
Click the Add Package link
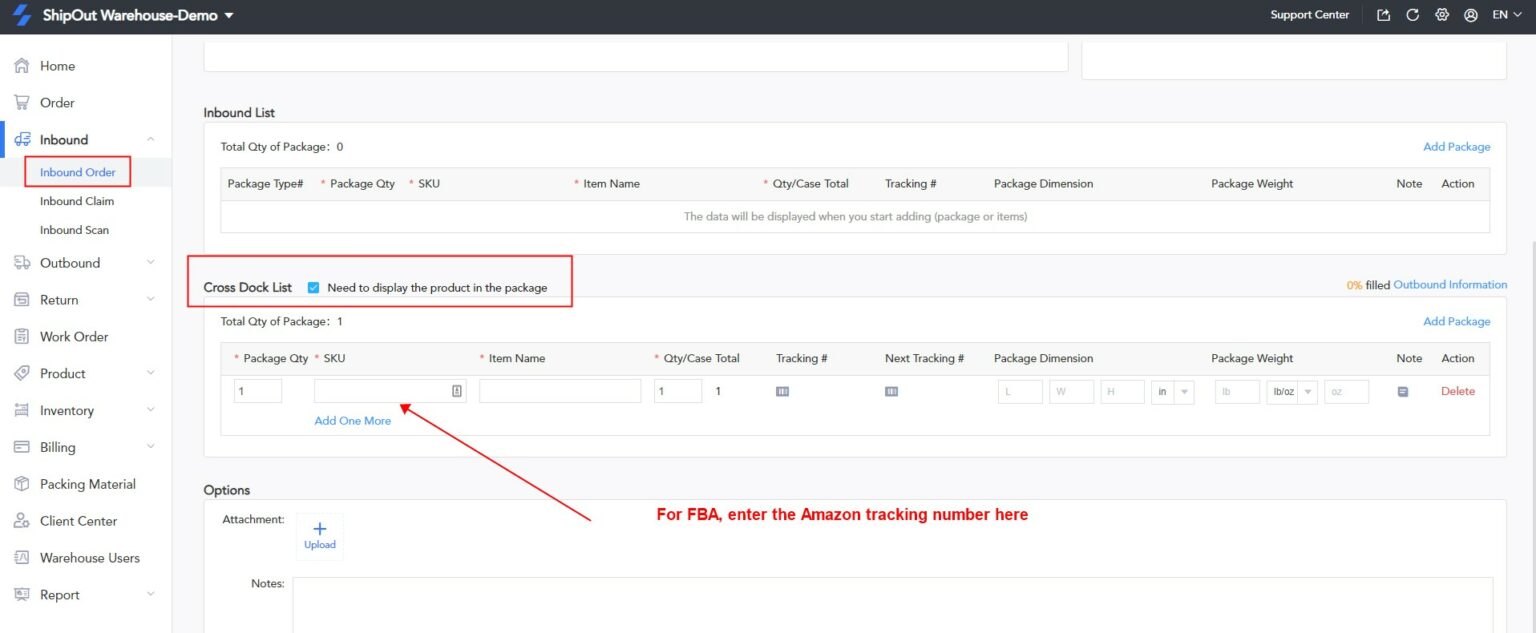[1457, 146]
